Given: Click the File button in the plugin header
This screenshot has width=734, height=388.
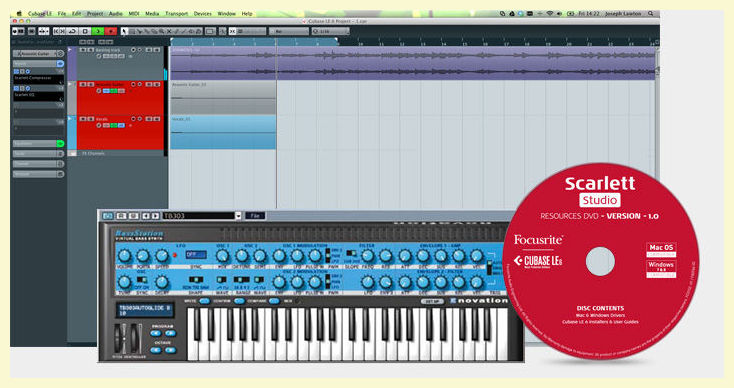Looking at the screenshot, I should 255,215.
